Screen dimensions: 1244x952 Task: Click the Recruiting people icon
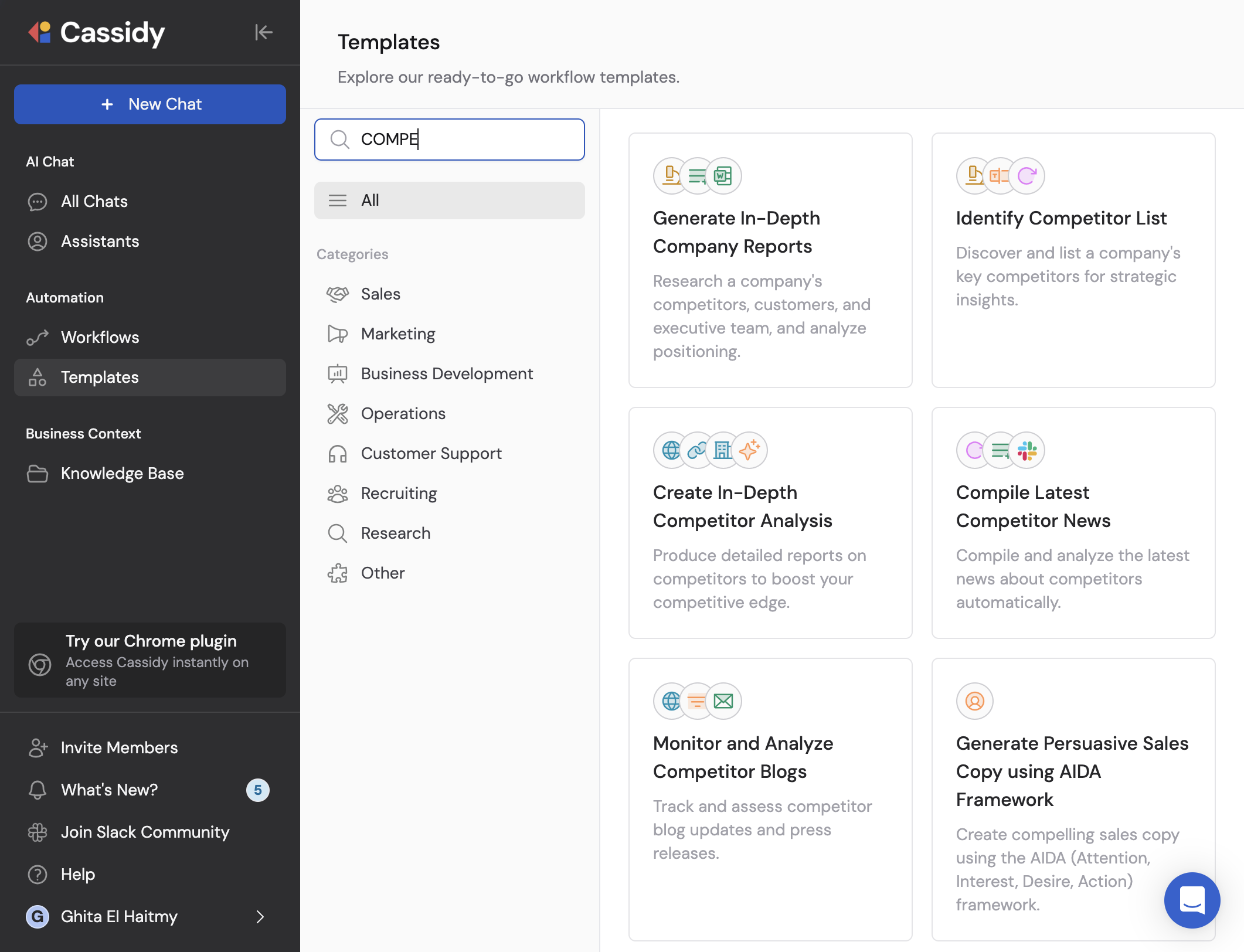click(338, 494)
